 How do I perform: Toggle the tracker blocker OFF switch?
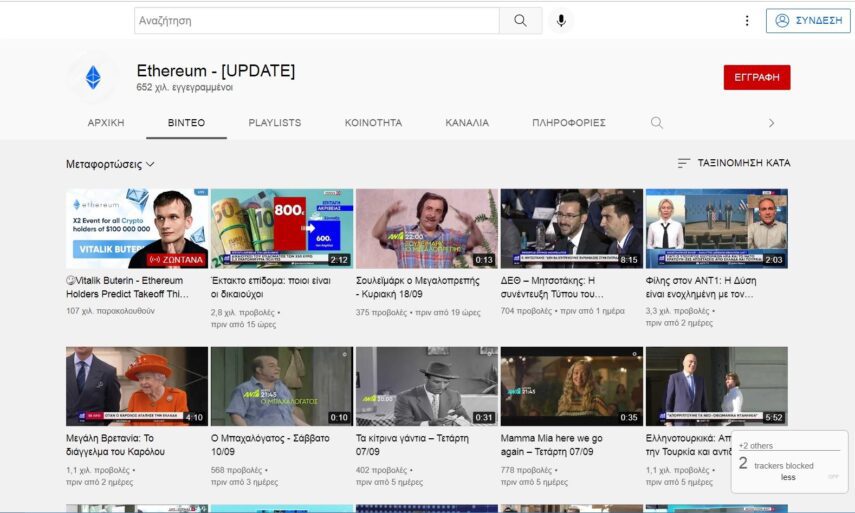pos(832,477)
